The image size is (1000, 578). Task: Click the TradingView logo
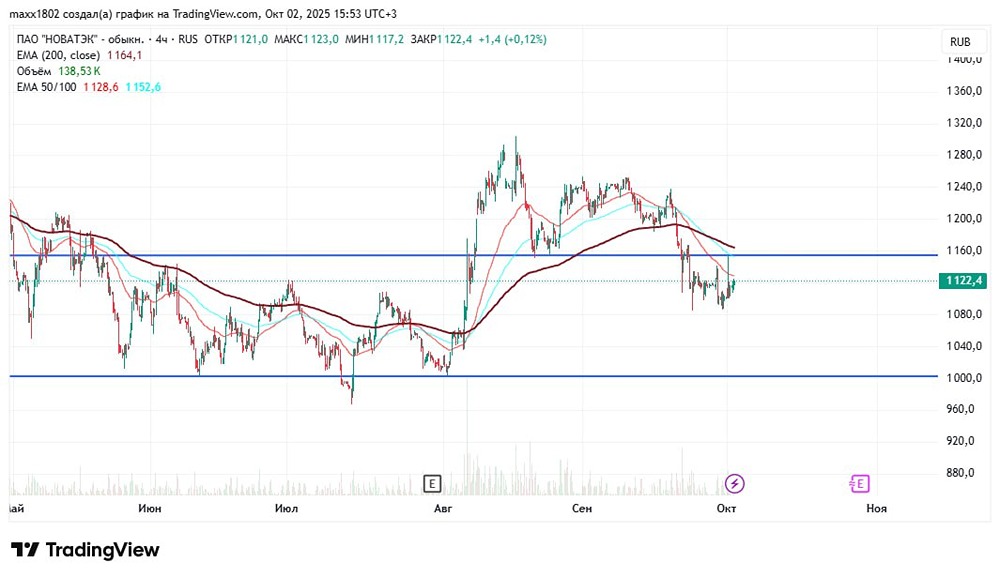click(85, 550)
